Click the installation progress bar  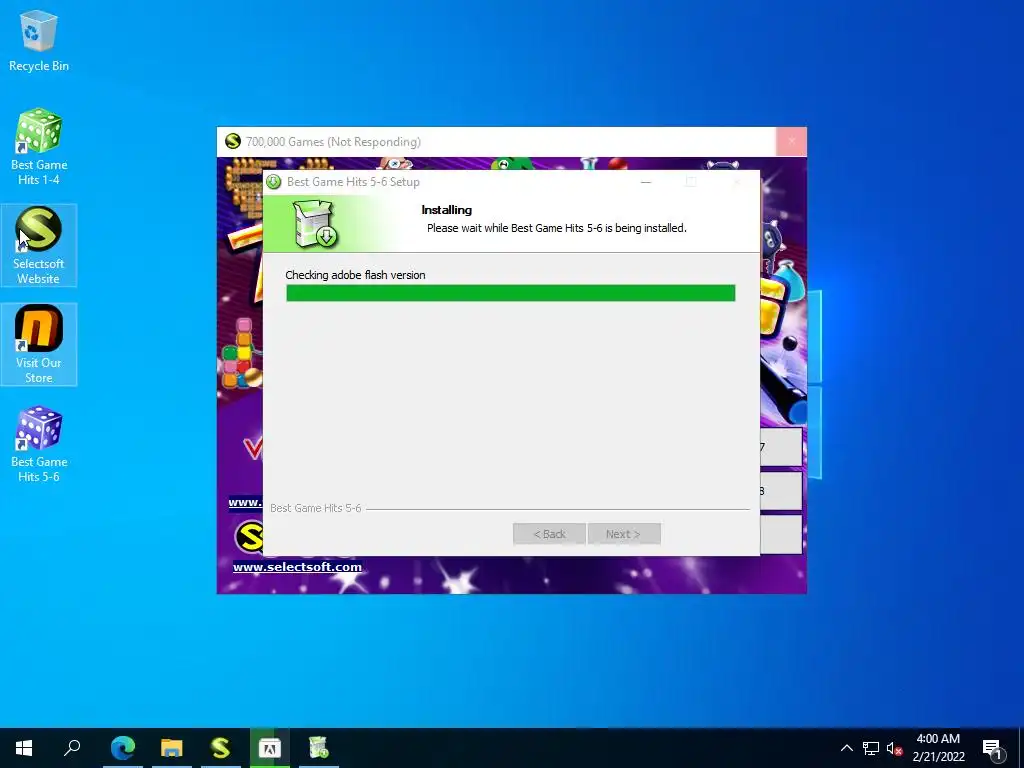click(x=511, y=293)
